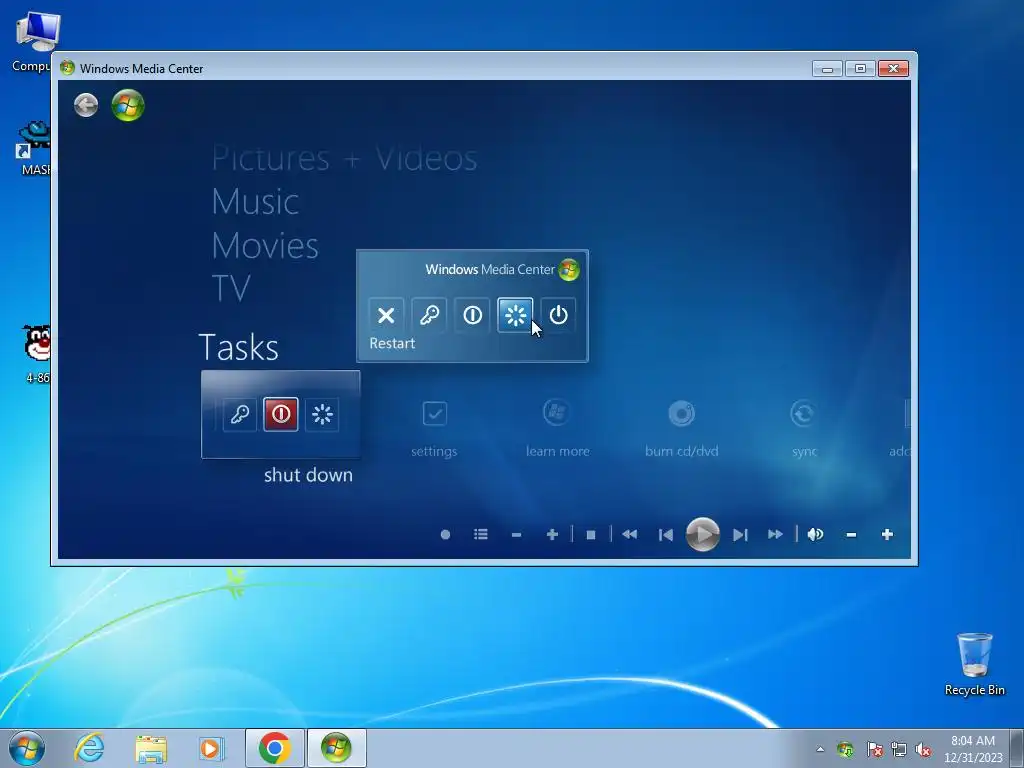Minimize the Windows Media Center window
The height and width of the screenshot is (768, 1024).
tap(827, 69)
